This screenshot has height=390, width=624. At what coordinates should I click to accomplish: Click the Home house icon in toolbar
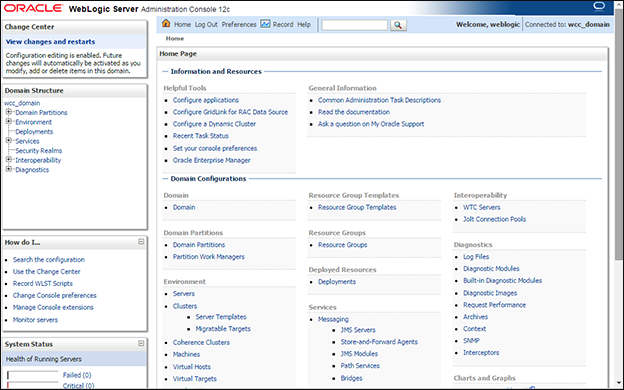(166, 23)
